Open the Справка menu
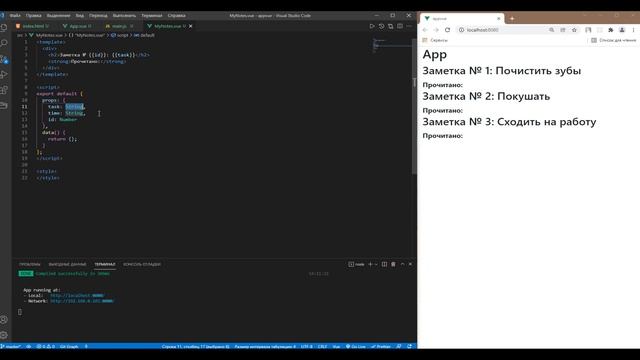The image size is (640, 360). (x=176, y=16)
